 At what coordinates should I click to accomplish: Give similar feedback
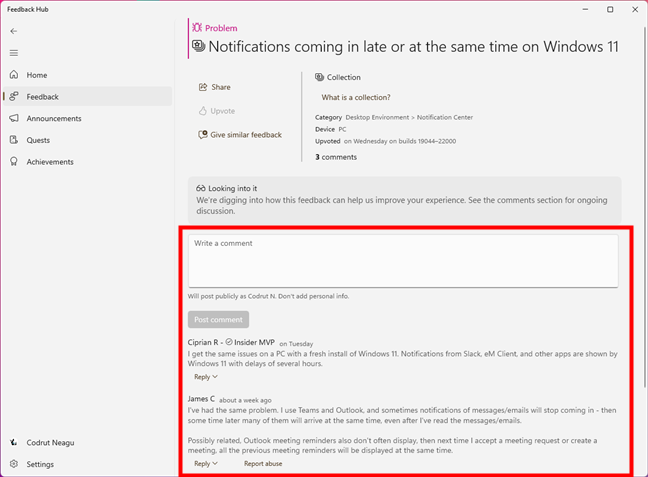click(240, 135)
